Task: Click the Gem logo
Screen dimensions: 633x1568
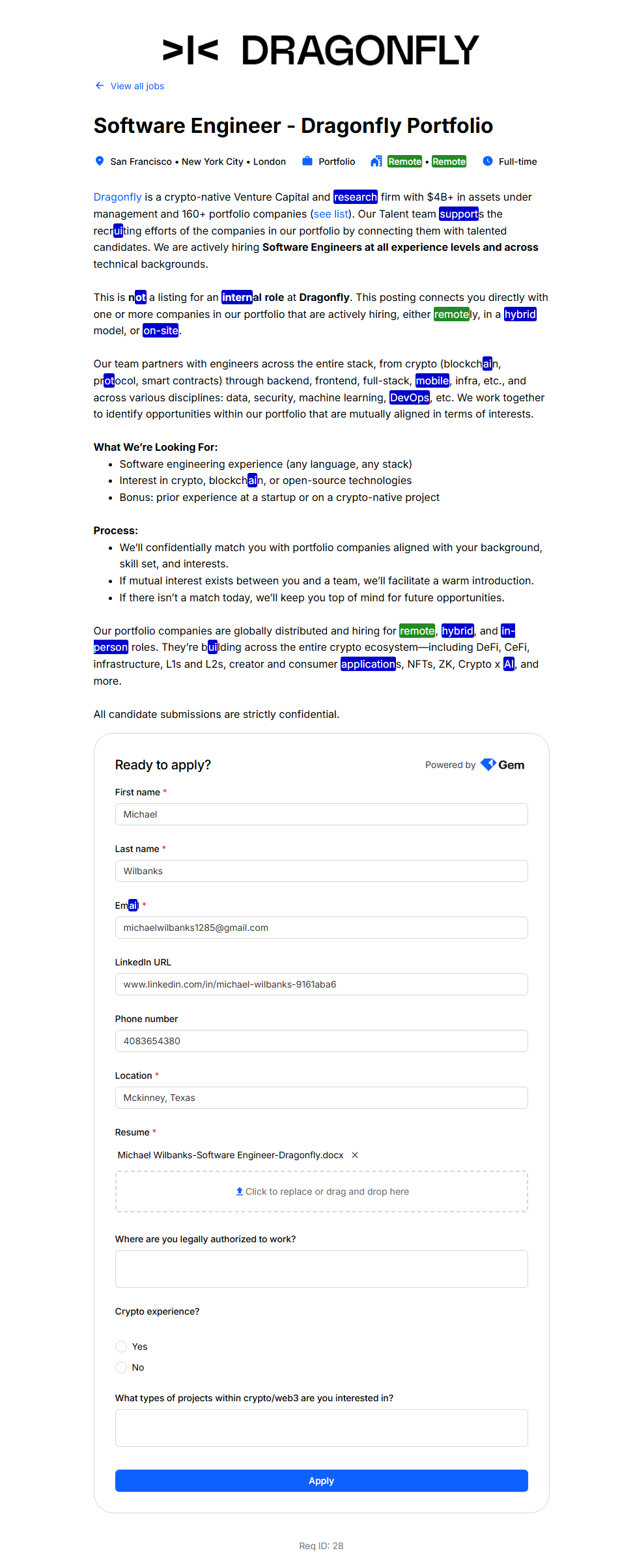Action: [502, 765]
